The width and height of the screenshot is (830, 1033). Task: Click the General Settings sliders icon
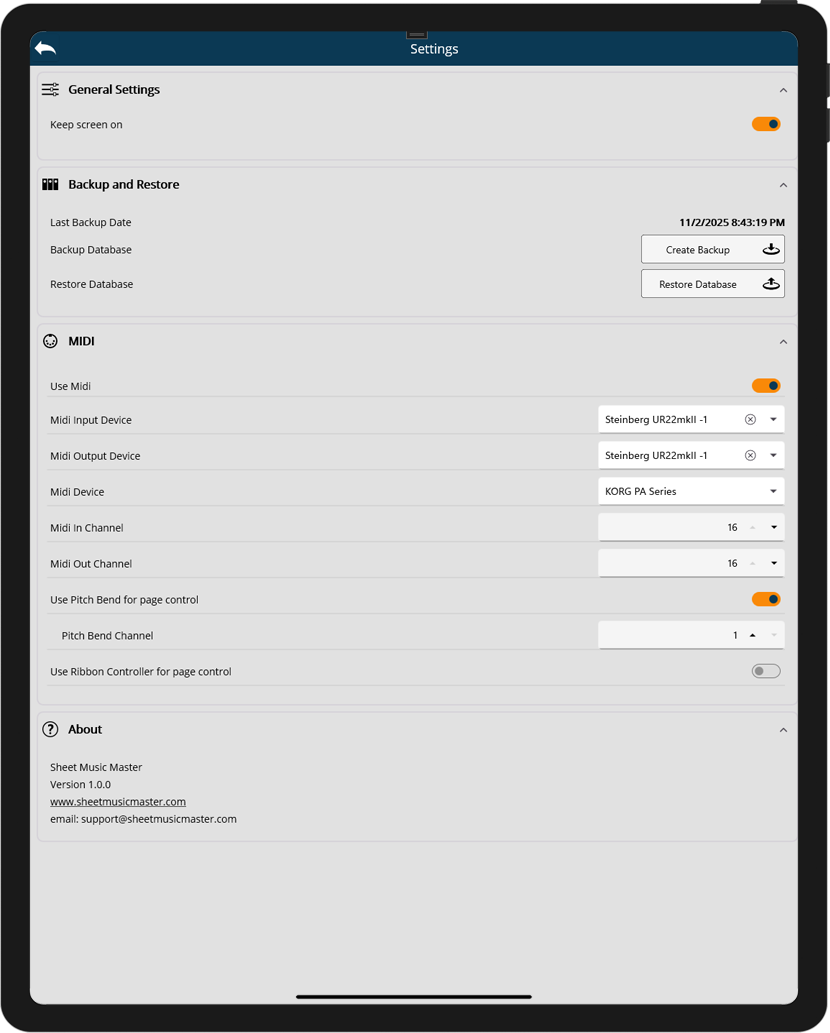click(x=50, y=90)
